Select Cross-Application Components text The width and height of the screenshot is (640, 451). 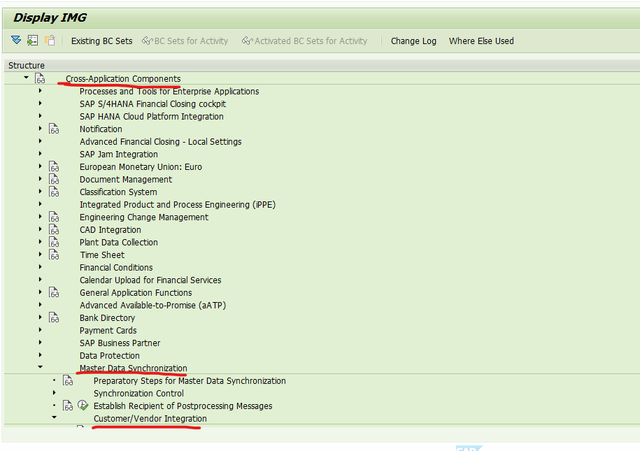(123, 79)
